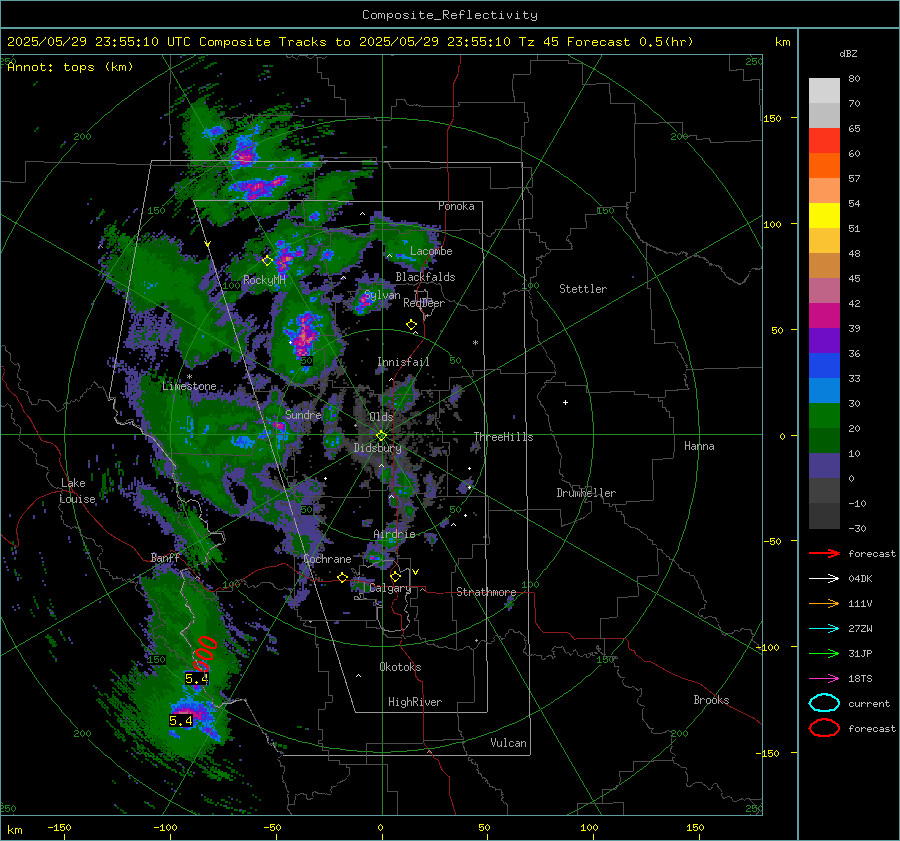Click the Airdrie city label
Viewport: 900px width, 841px height.
tap(394, 534)
